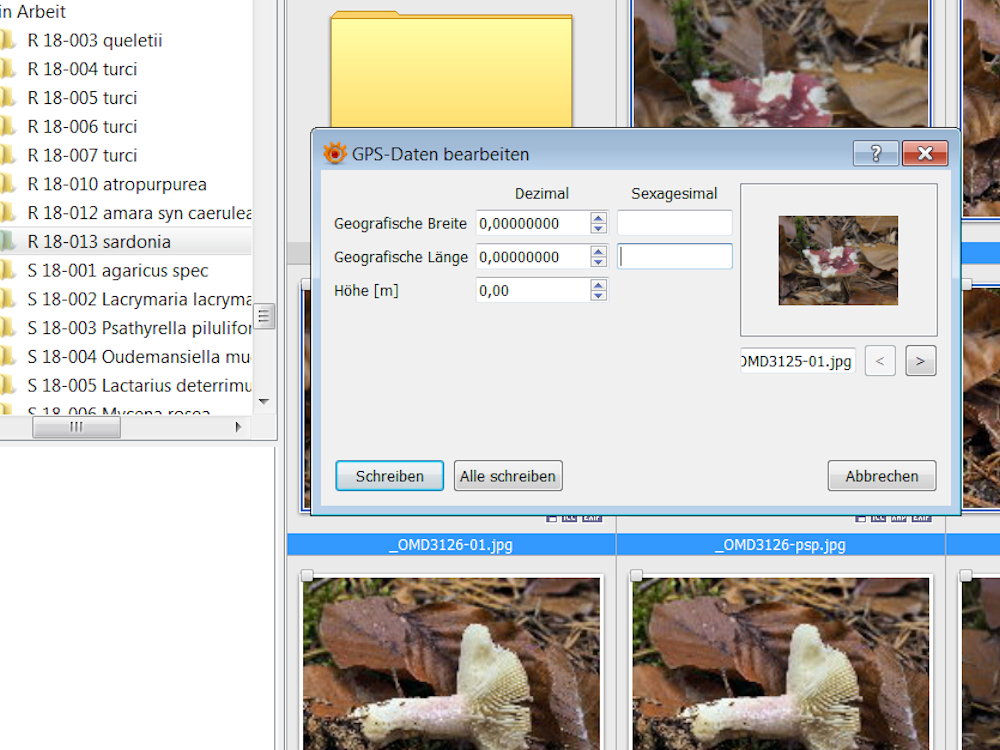Open the large yellow folder icon
1000x750 pixels.
451,72
